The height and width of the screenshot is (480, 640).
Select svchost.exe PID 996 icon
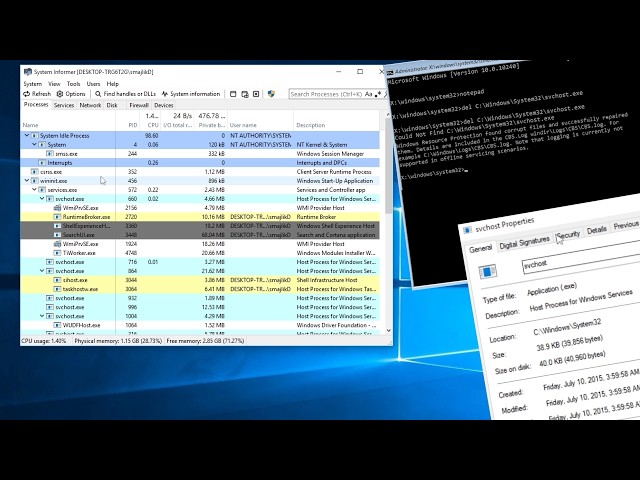[50, 307]
